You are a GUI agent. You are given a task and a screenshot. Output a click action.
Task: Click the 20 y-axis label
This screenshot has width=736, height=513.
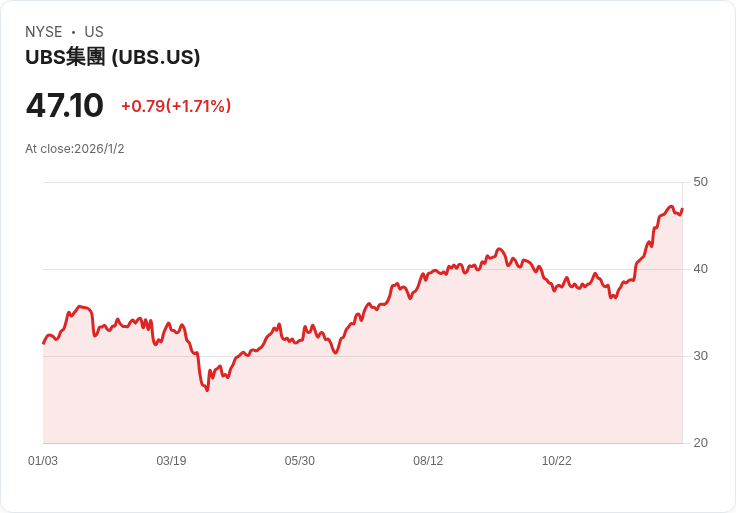coord(701,443)
